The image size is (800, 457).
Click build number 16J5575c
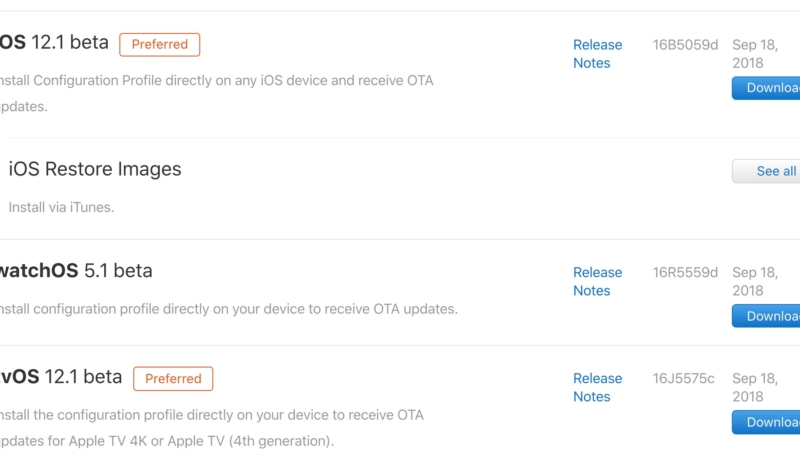pos(683,378)
